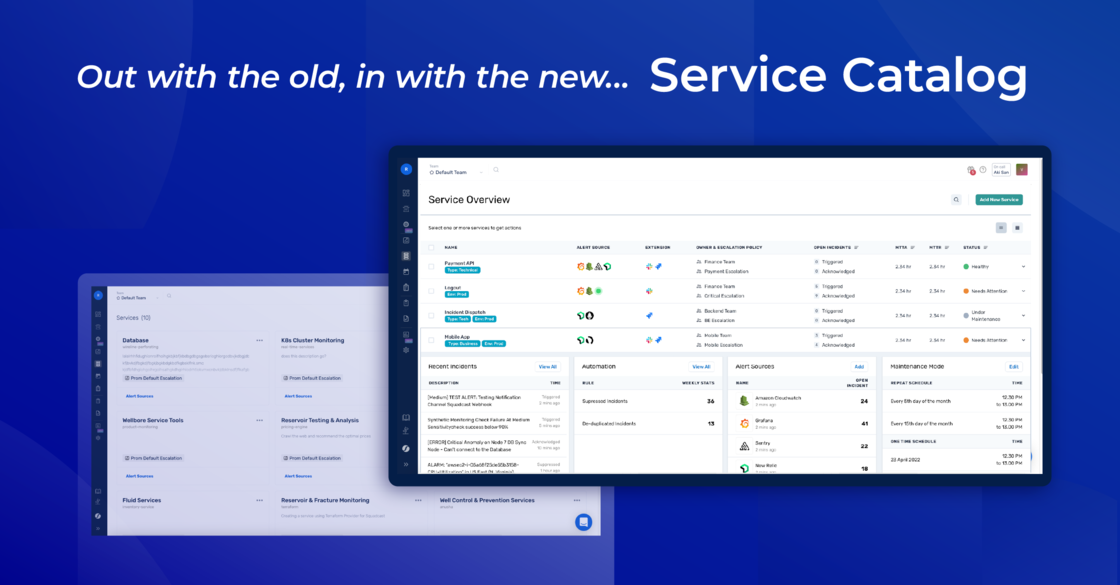Open the Database card title in old Services window
This screenshot has width=1120, height=585.
tap(136, 341)
